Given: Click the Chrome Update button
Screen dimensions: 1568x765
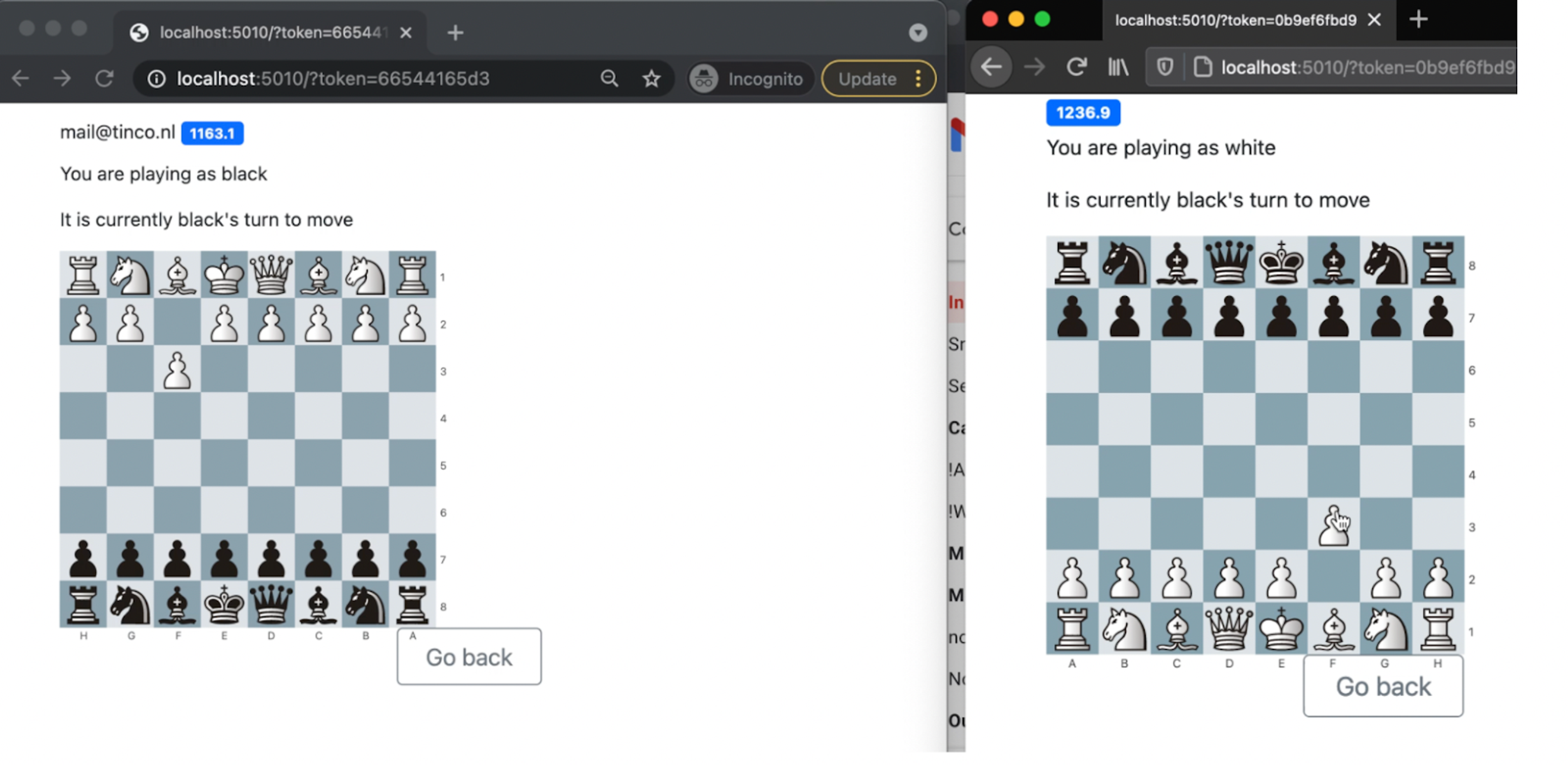Looking at the screenshot, I should (x=867, y=78).
